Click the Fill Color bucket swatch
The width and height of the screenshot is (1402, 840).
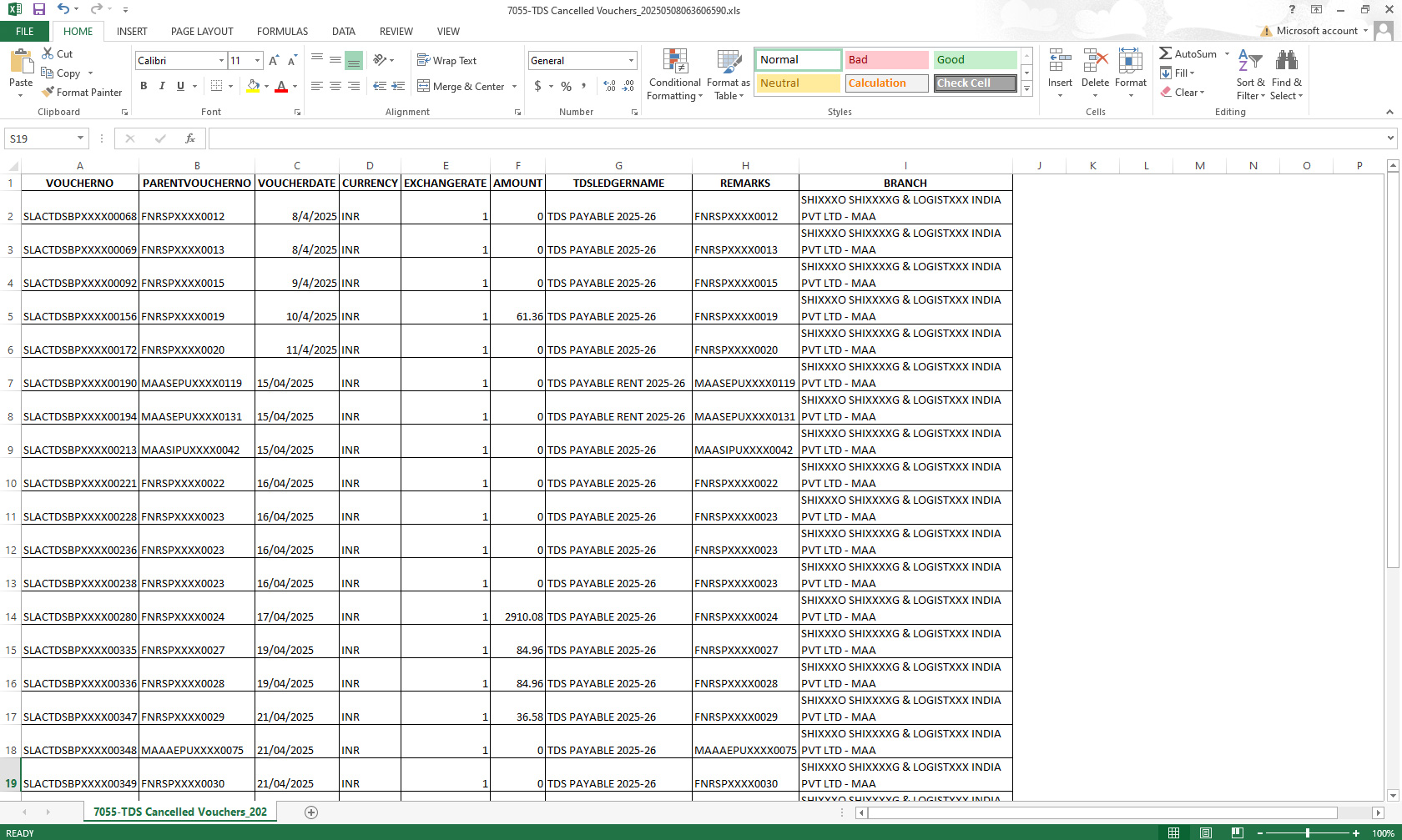[253, 86]
